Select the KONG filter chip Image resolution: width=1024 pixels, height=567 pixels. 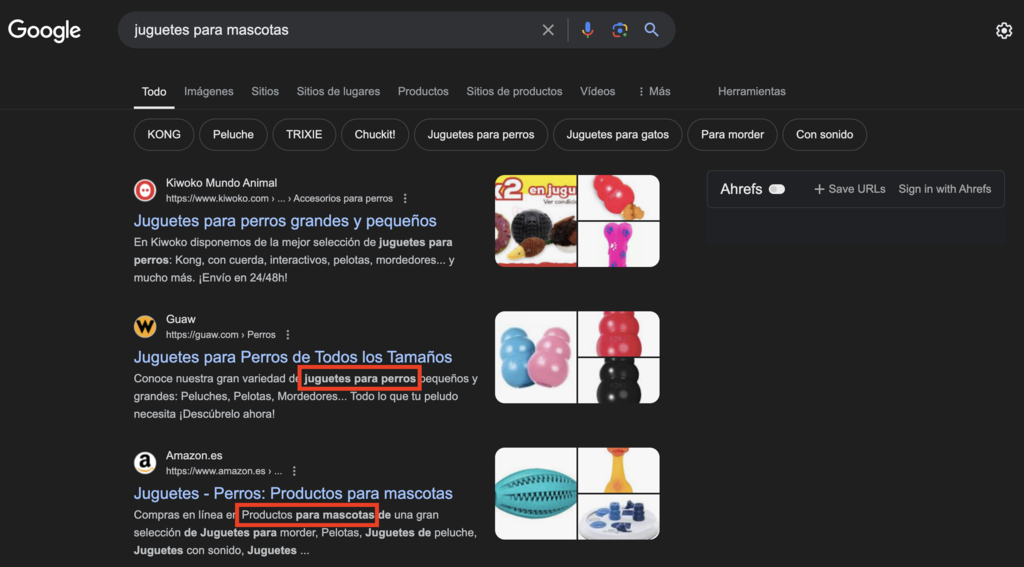[x=164, y=135]
